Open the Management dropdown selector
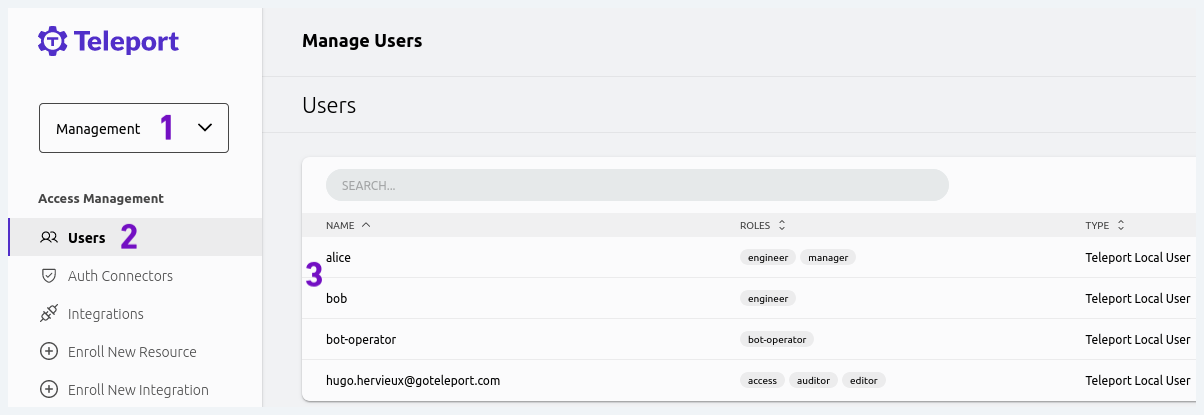This screenshot has height=415, width=1204. 134,128
